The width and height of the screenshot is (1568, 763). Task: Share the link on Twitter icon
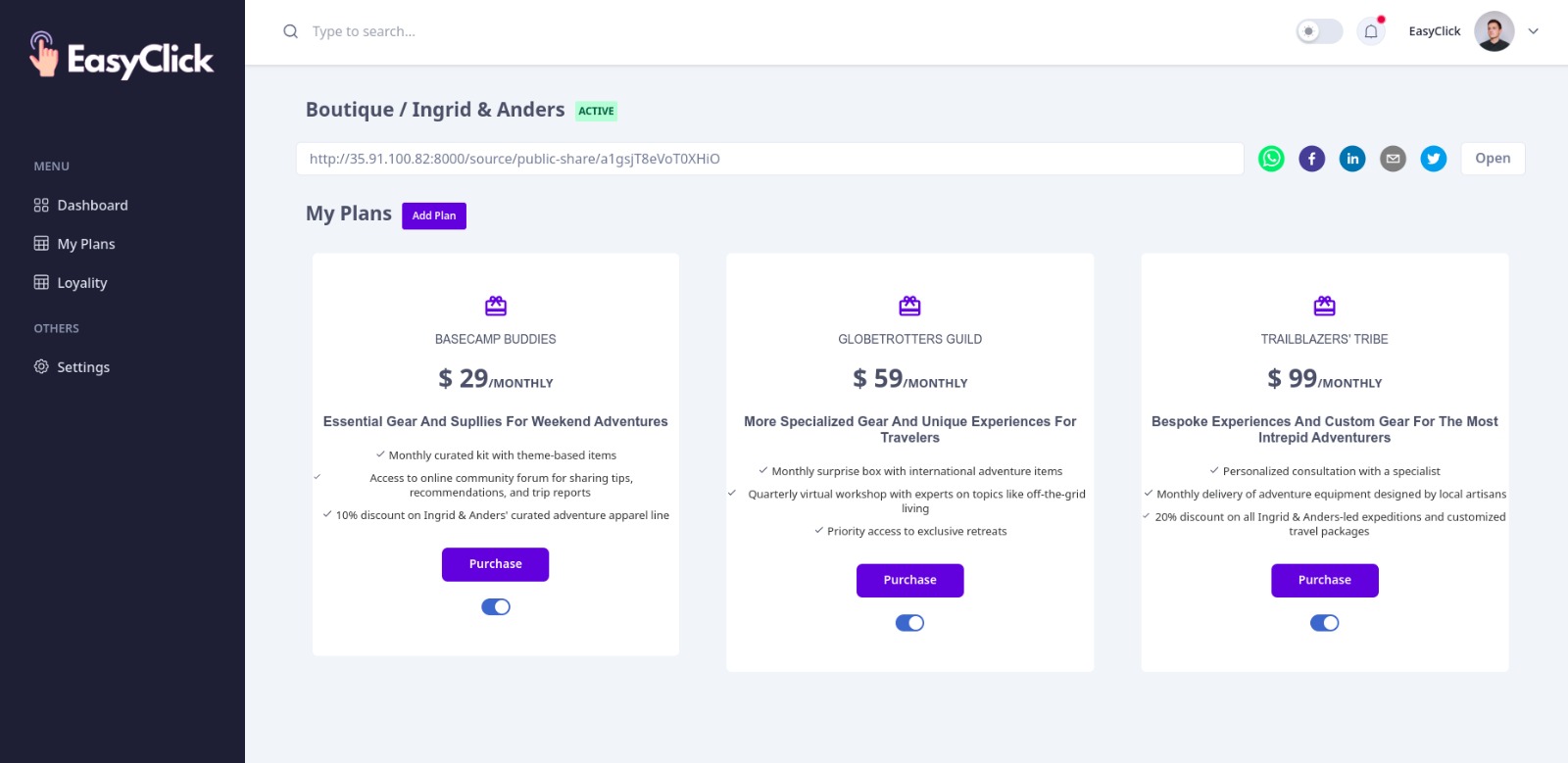pyautogui.click(x=1434, y=159)
